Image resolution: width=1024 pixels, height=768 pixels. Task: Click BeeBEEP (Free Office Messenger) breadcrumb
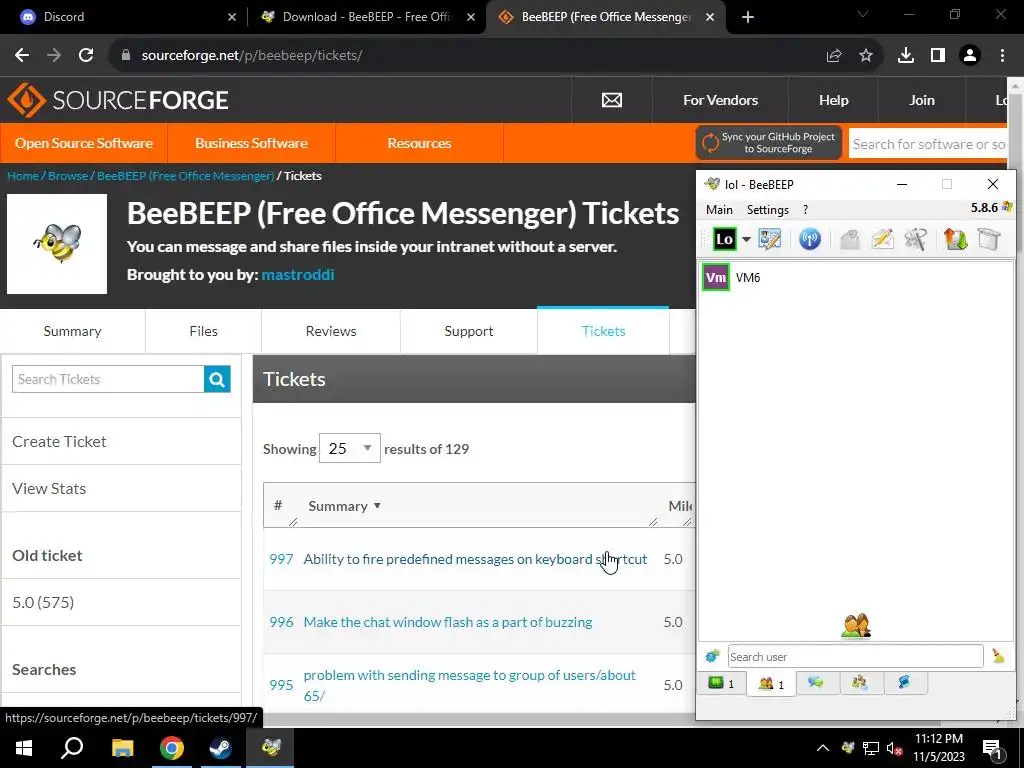[x=185, y=176]
